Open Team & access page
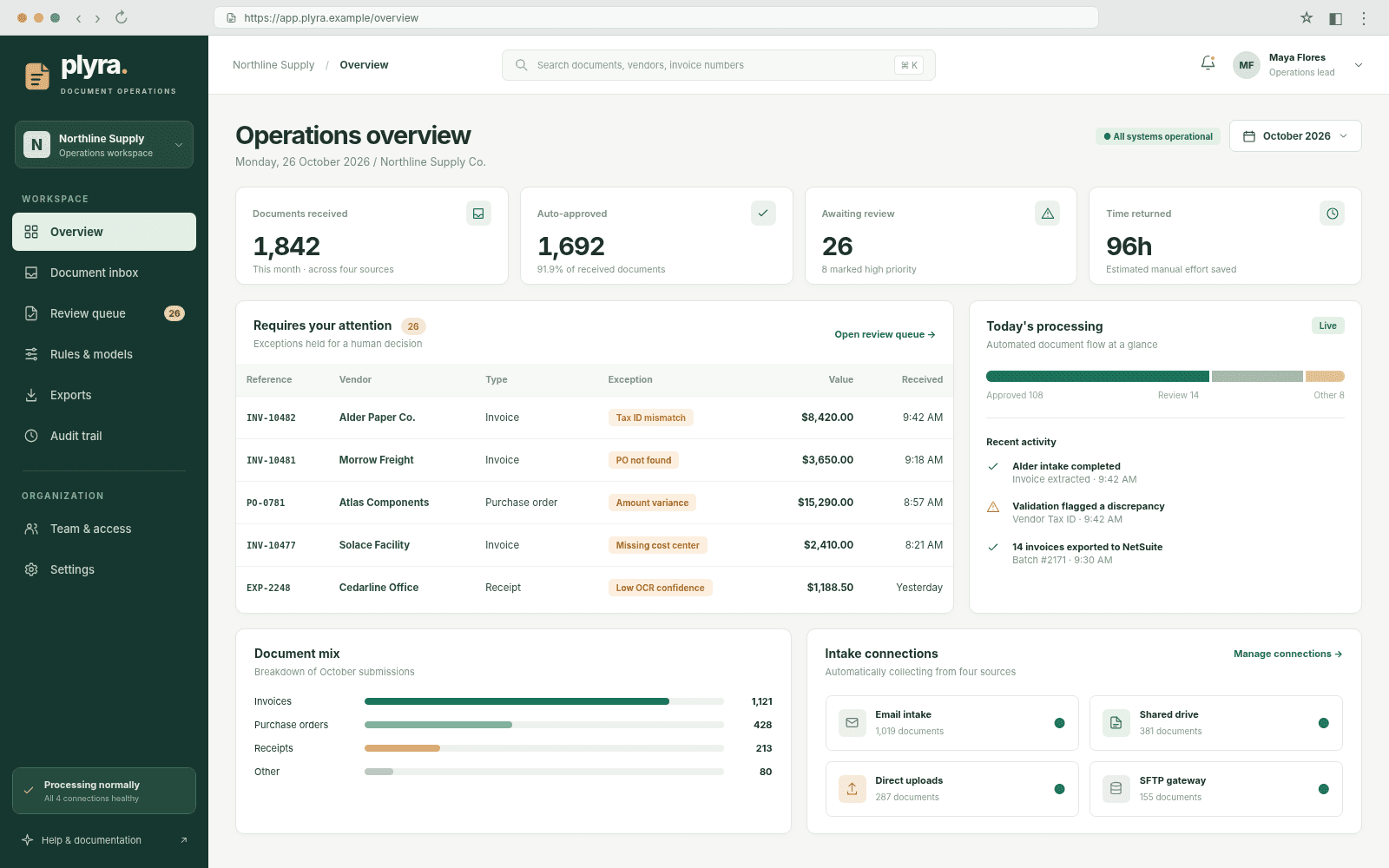This screenshot has width=1389, height=868. tap(104, 529)
